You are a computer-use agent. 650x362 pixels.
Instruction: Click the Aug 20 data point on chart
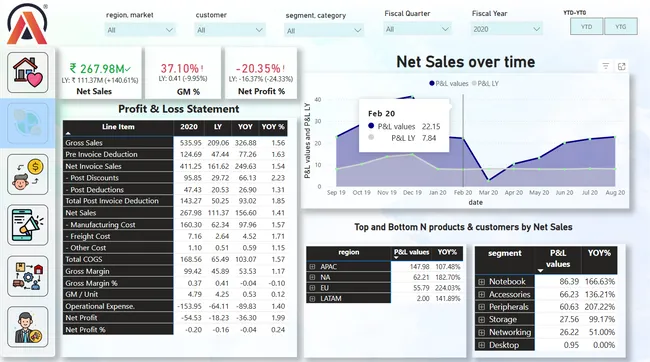click(x=615, y=137)
